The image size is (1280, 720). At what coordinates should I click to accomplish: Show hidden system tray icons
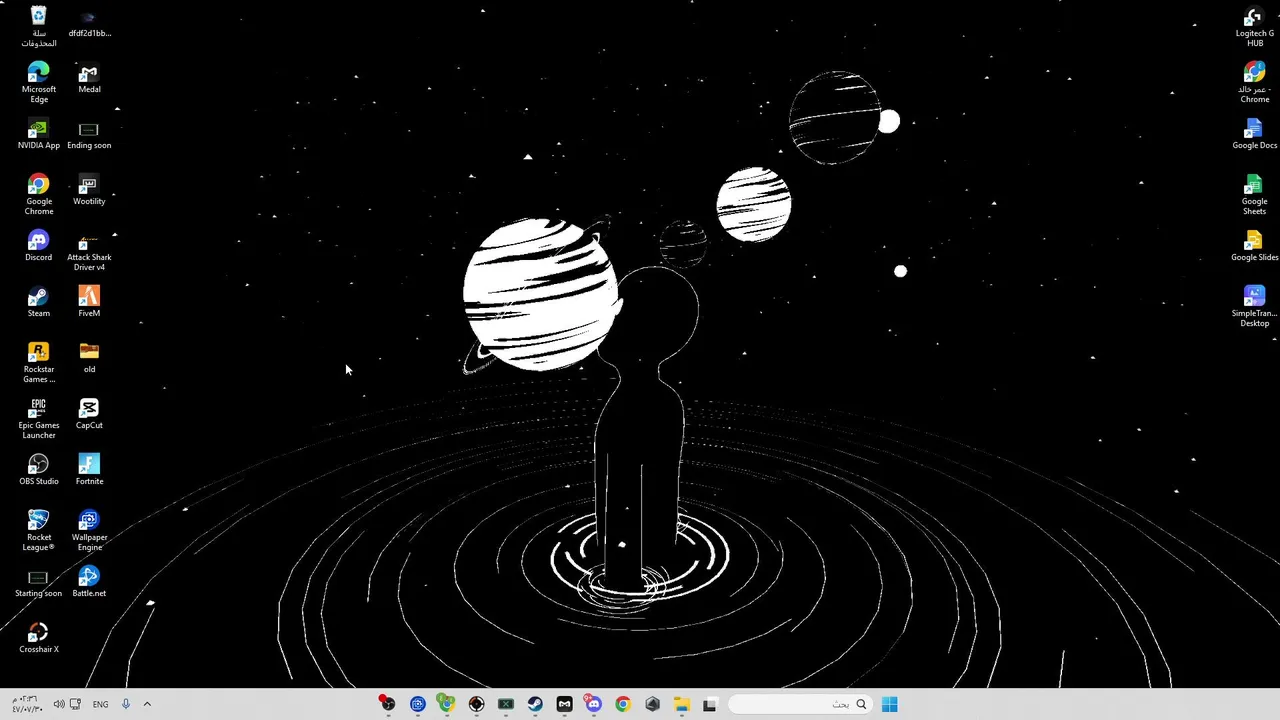147,704
